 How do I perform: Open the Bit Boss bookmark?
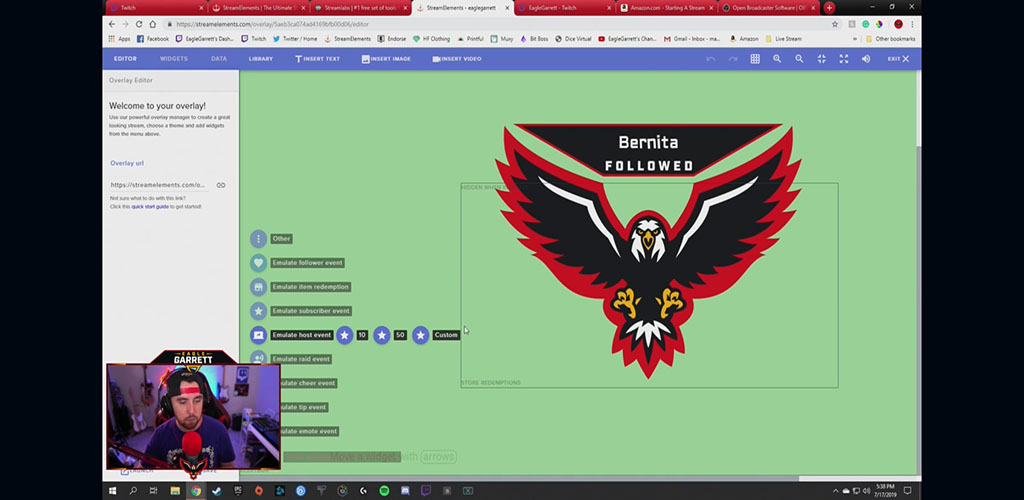pyautogui.click(x=534, y=39)
